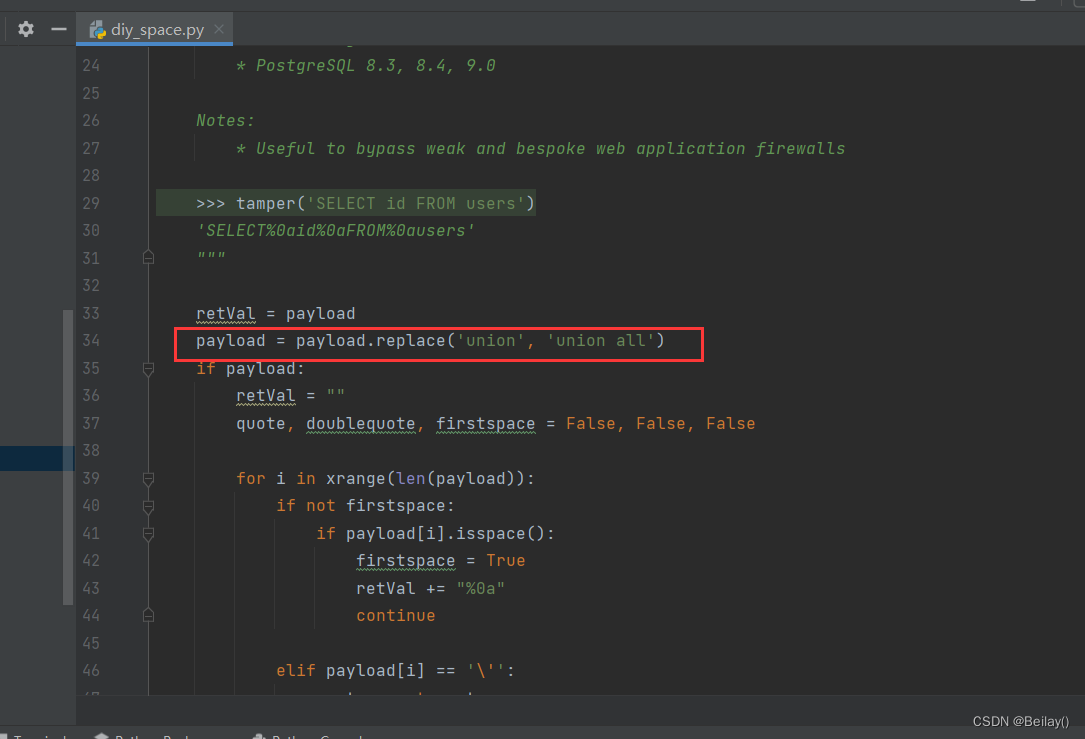Fold the 'if payload:' block at line 35
The width and height of the screenshot is (1085, 739).
[x=148, y=368]
